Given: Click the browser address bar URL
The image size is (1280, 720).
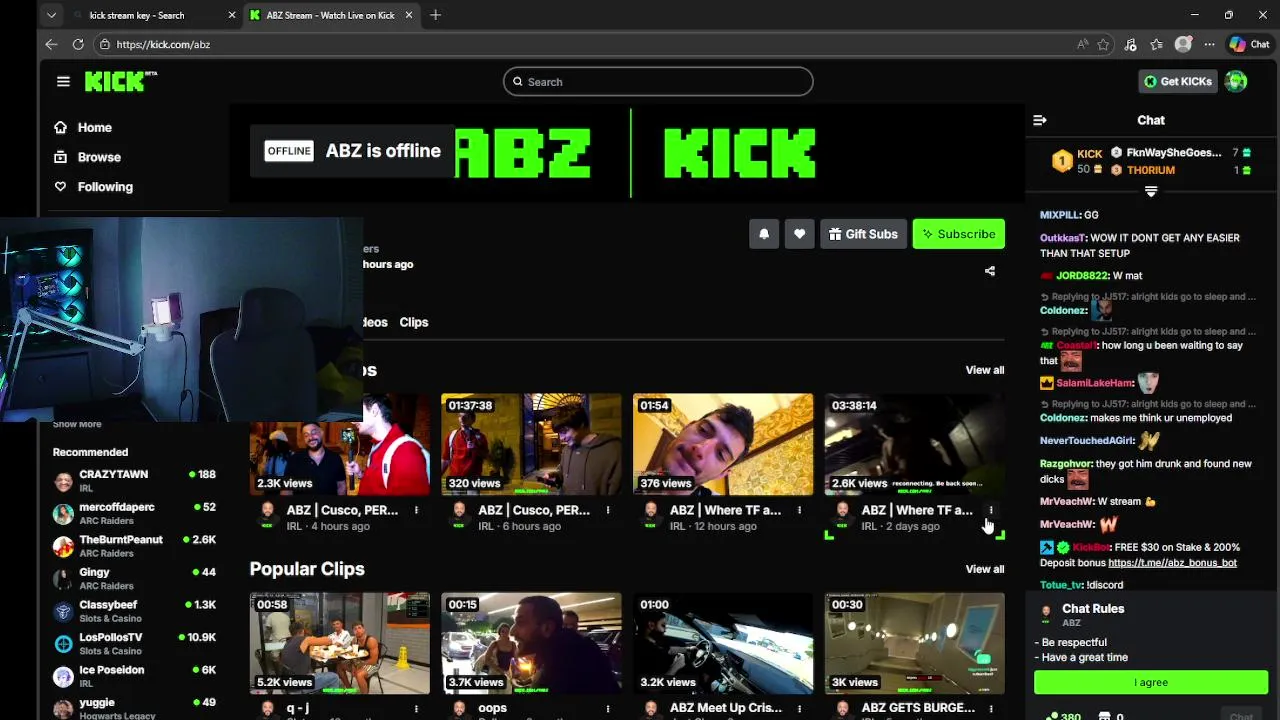Looking at the screenshot, I should [163, 44].
